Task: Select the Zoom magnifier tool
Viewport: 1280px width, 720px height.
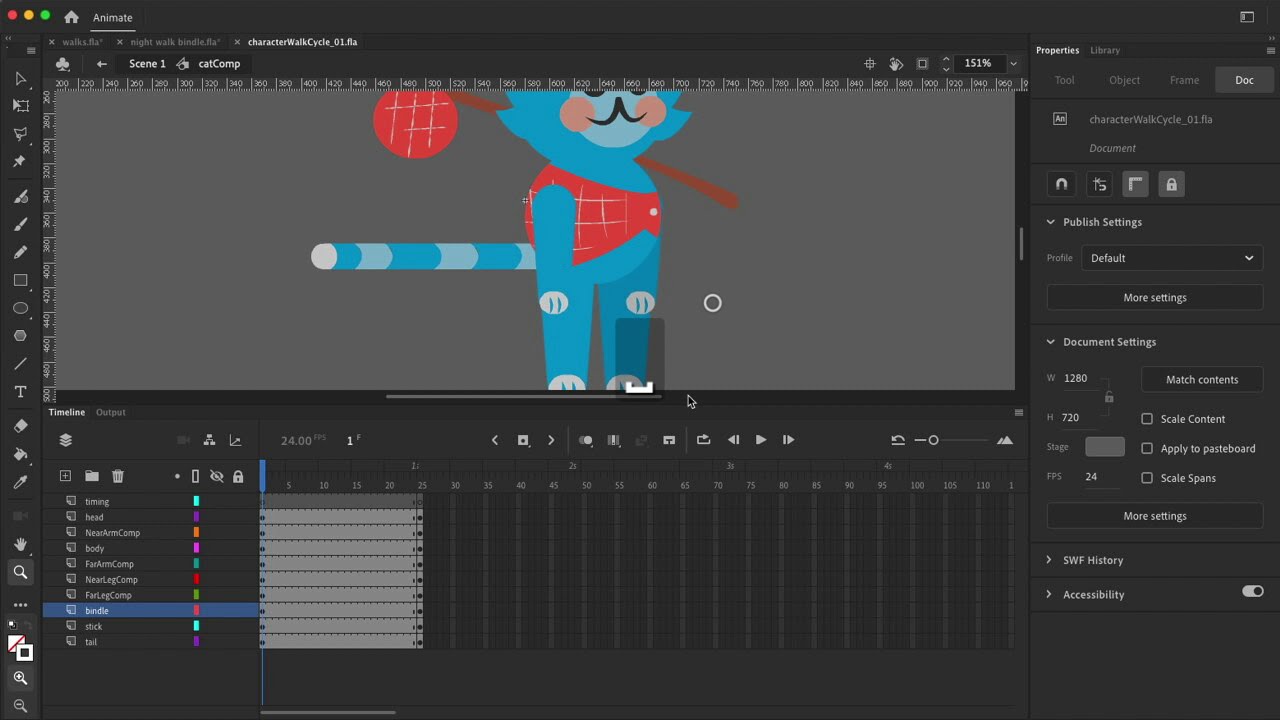Action: pos(20,572)
